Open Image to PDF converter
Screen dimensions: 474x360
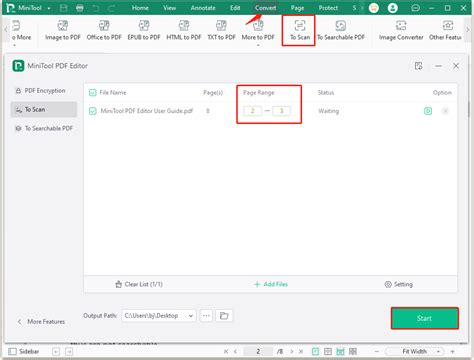(63, 30)
